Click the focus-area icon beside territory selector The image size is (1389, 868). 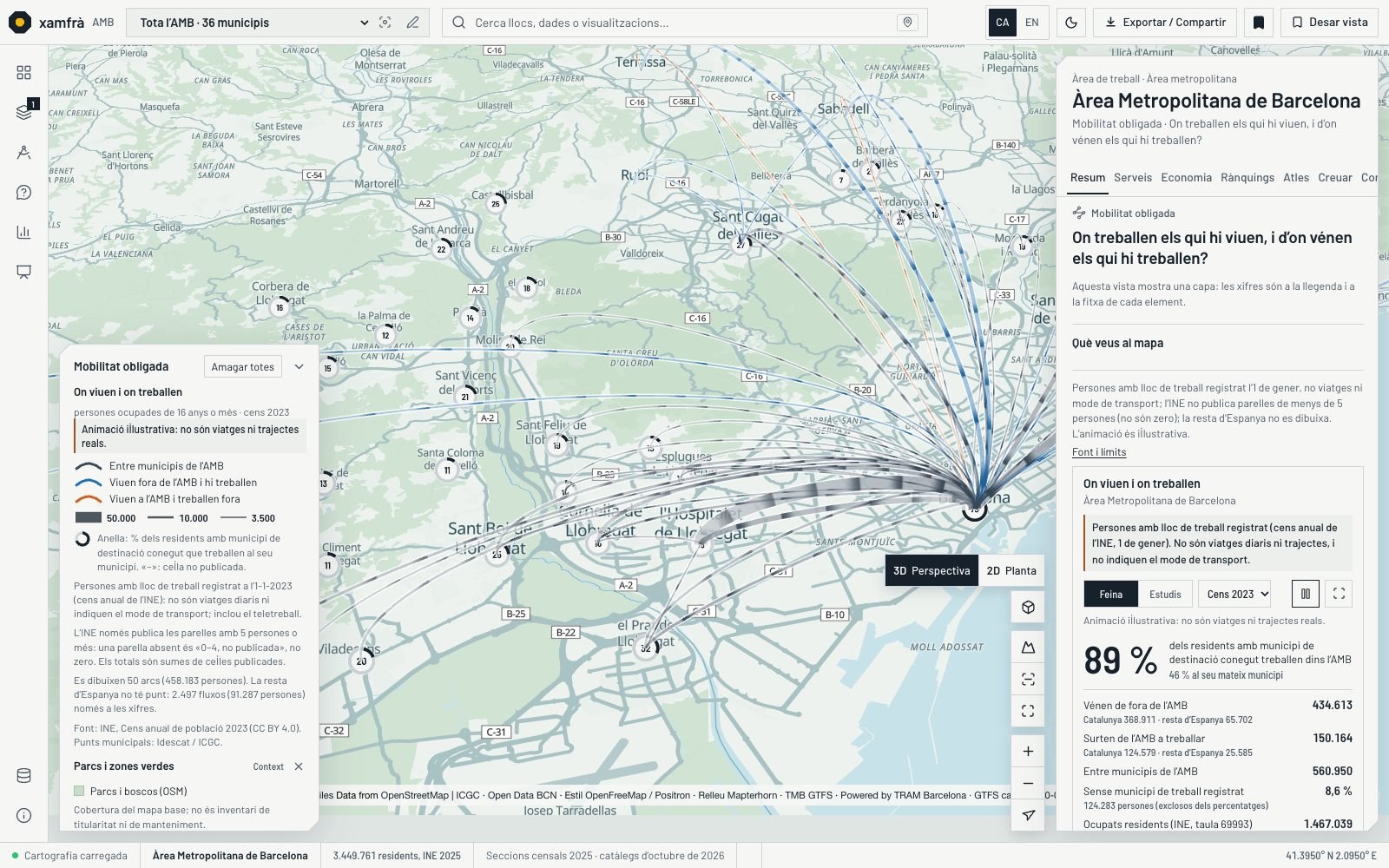point(385,23)
